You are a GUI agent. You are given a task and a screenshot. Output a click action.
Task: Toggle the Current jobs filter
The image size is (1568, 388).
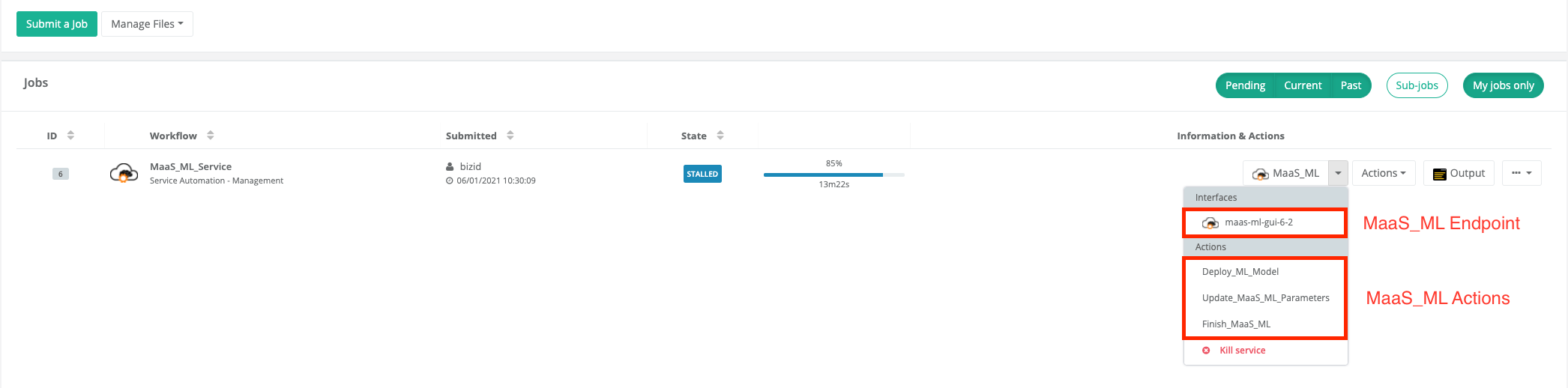tap(1303, 85)
